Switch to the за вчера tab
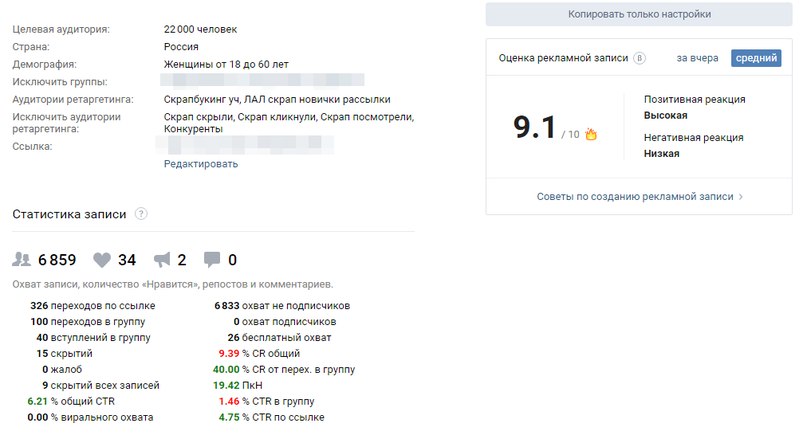807x435 pixels. coord(697,58)
